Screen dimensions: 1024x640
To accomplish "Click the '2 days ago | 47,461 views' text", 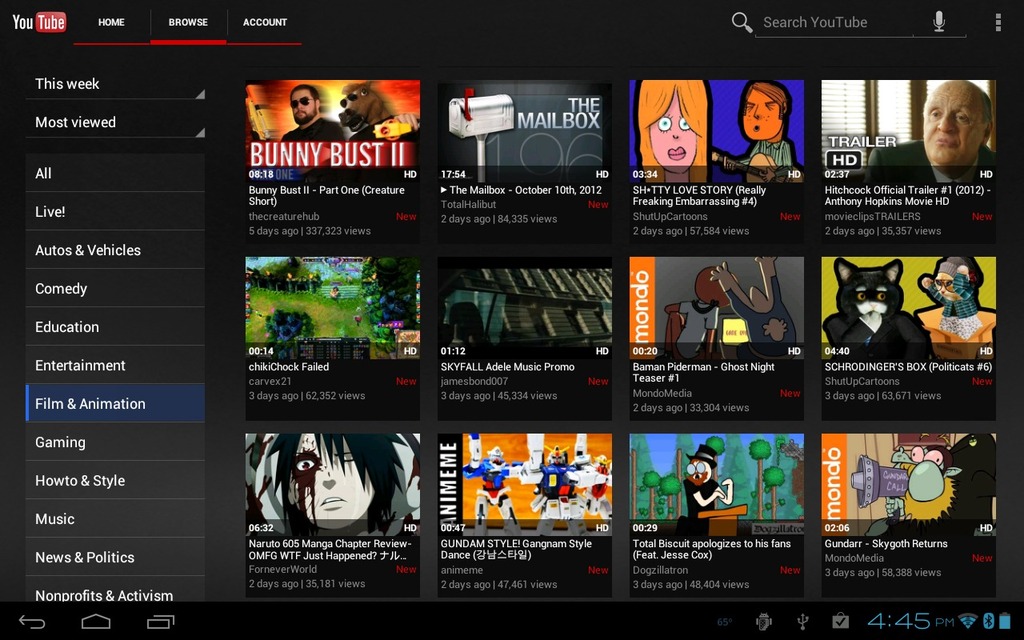I will (499, 584).
